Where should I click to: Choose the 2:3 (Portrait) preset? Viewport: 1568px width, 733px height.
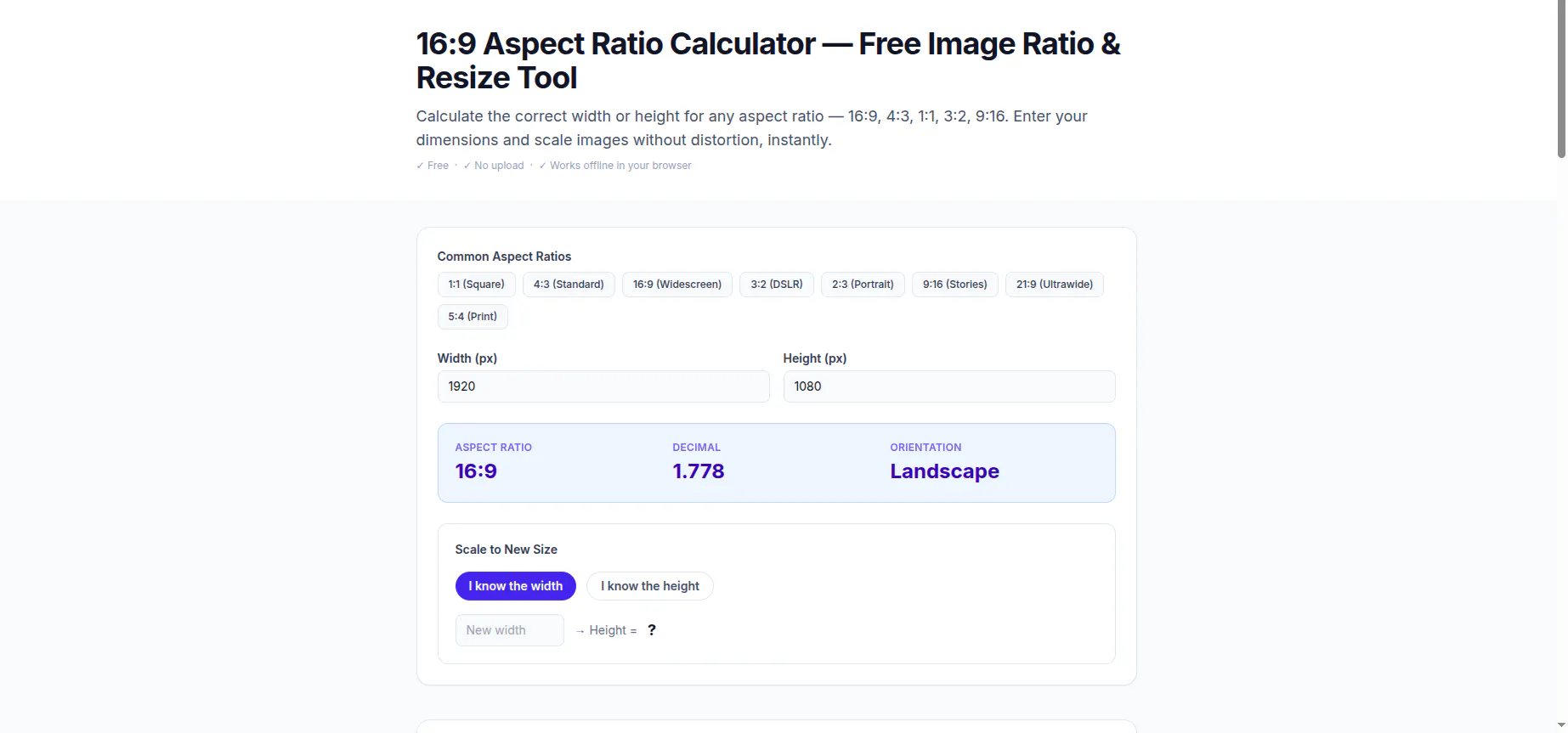pos(863,285)
